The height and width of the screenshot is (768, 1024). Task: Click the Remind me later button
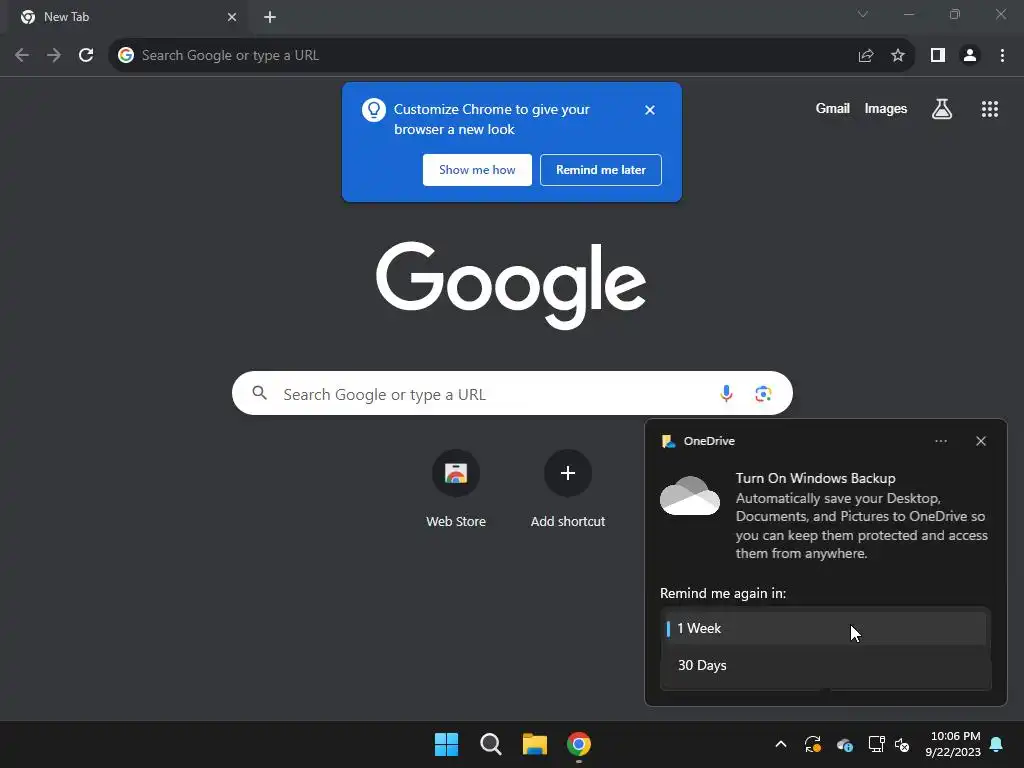pyautogui.click(x=601, y=170)
